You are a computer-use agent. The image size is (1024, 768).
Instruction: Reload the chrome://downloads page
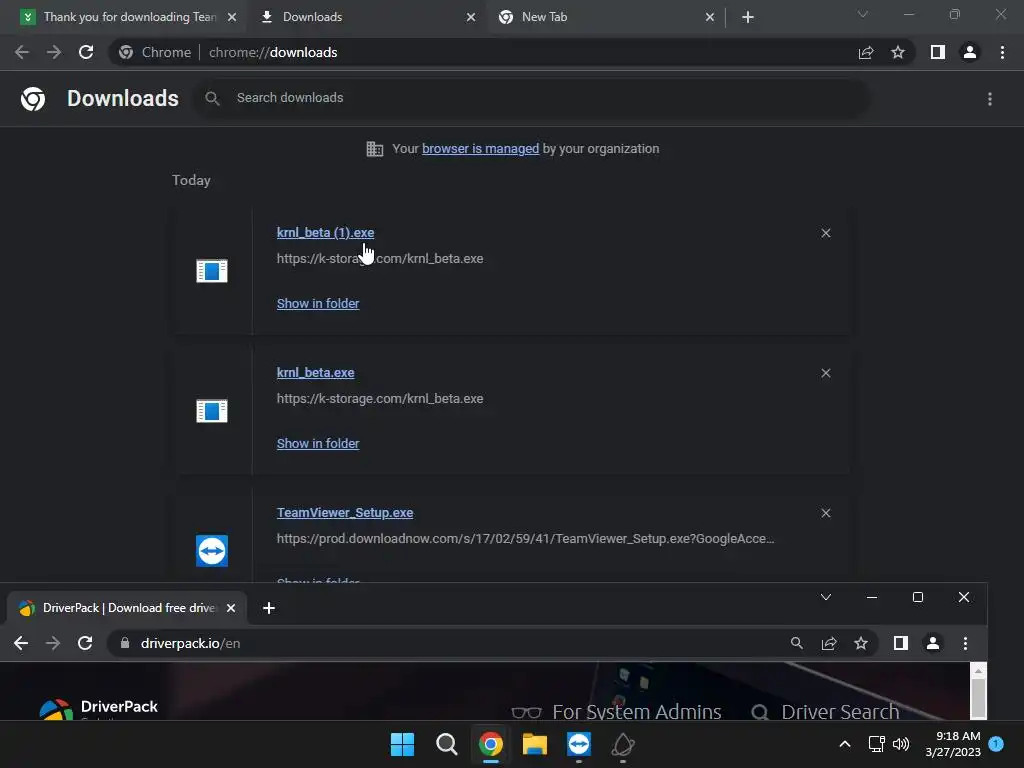pyautogui.click(x=86, y=52)
